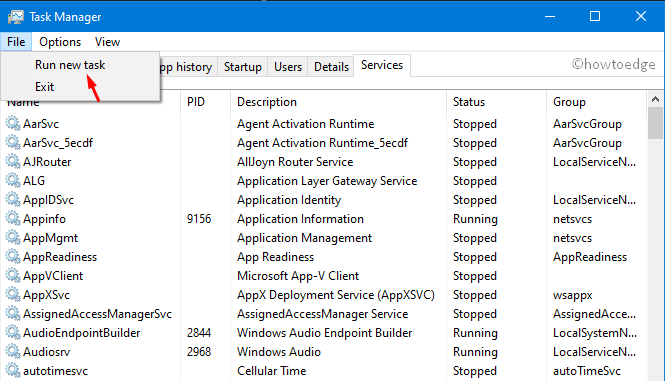This screenshot has height=381, width=665.
Task: Select the AudioEndpointBuilder service name
Action: [81, 333]
